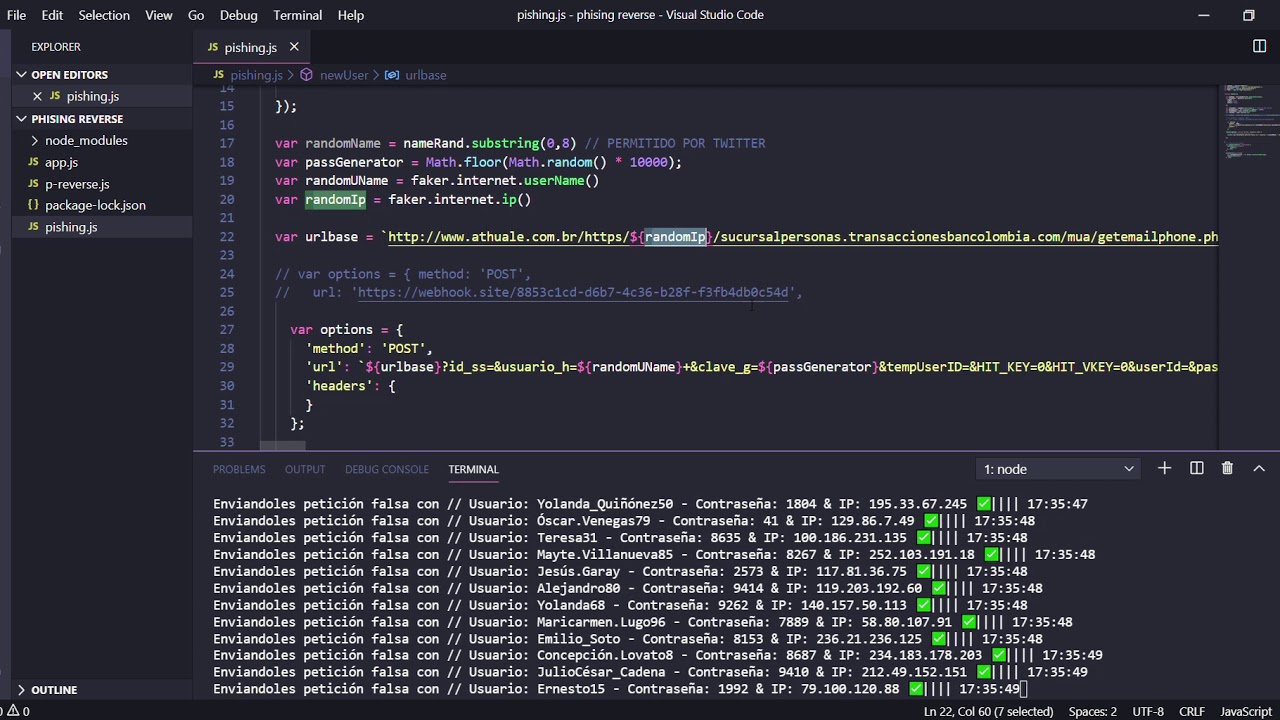Click the CRLF line ending indicator
The height and width of the screenshot is (720, 1280).
[1192, 711]
